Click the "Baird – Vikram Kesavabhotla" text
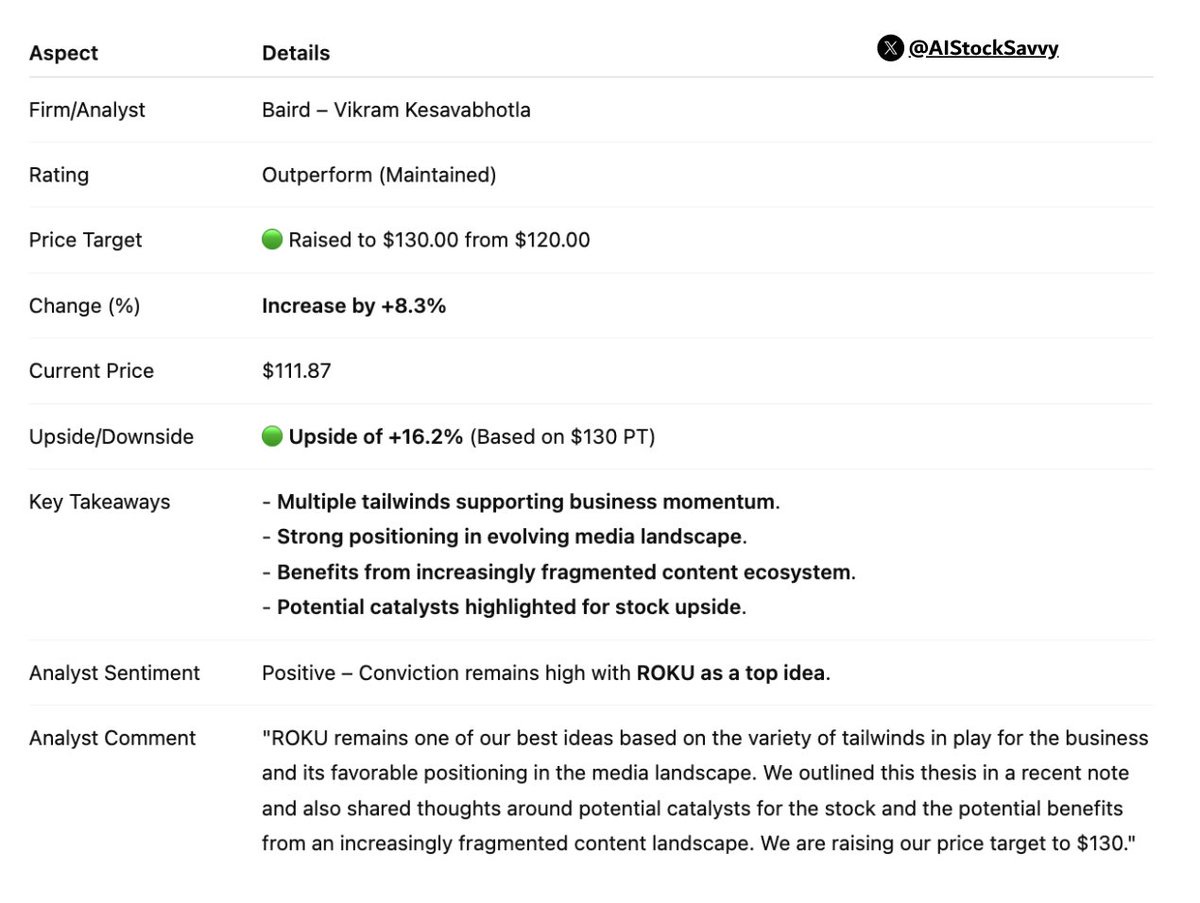This screenshot has height=903, width=1200. click(396, 110)
